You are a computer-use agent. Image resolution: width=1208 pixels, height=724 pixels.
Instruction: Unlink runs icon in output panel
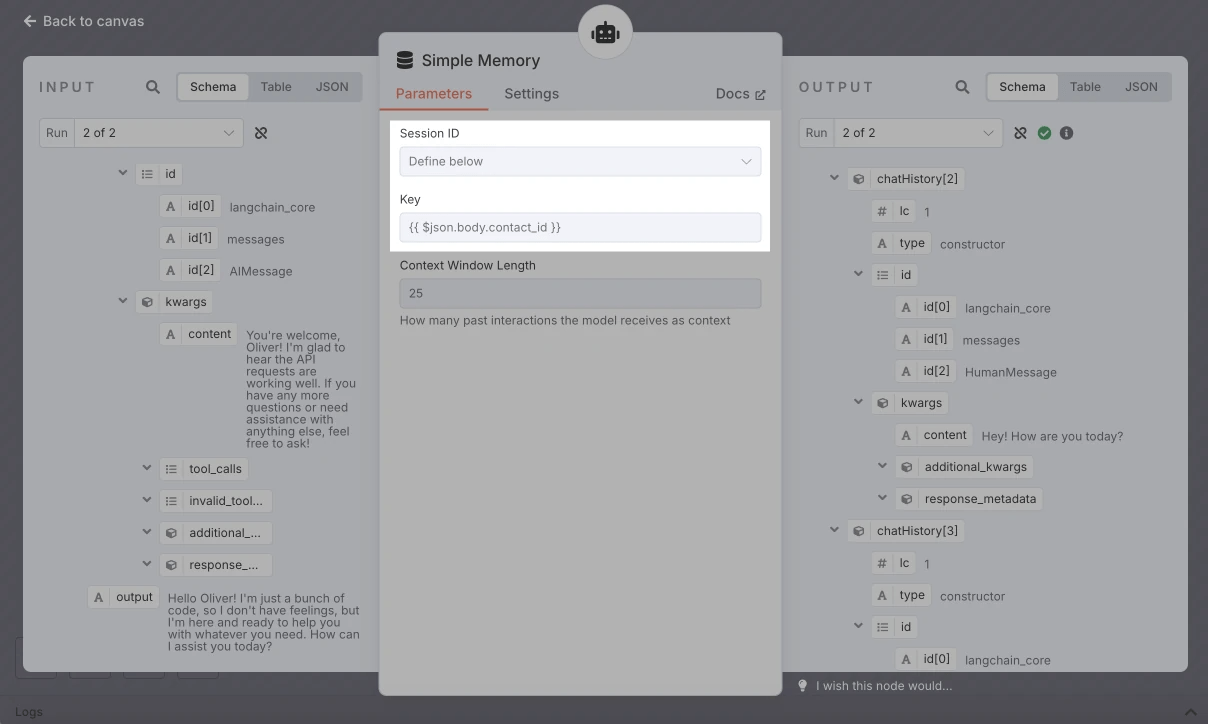pyautogui.click(x=1020, y=133)
